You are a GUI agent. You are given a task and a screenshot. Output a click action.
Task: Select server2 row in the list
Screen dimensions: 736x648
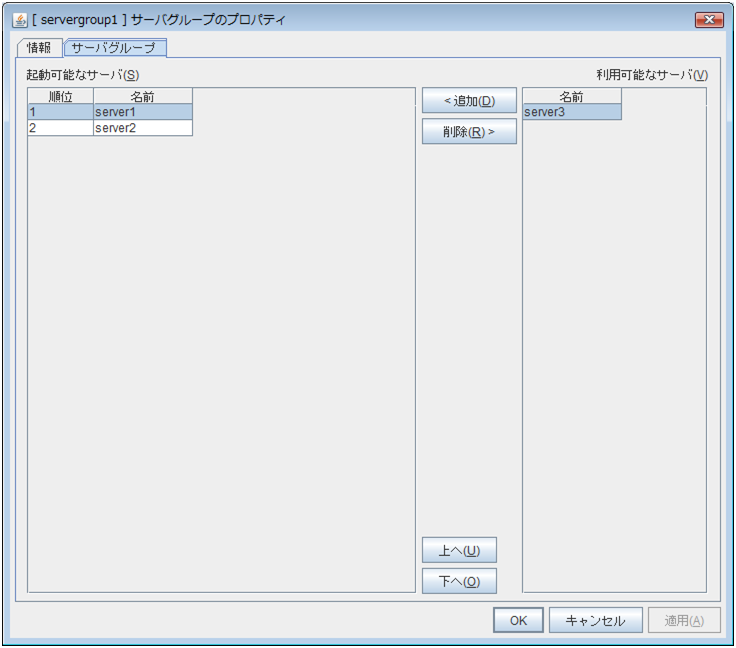point(142,128)
